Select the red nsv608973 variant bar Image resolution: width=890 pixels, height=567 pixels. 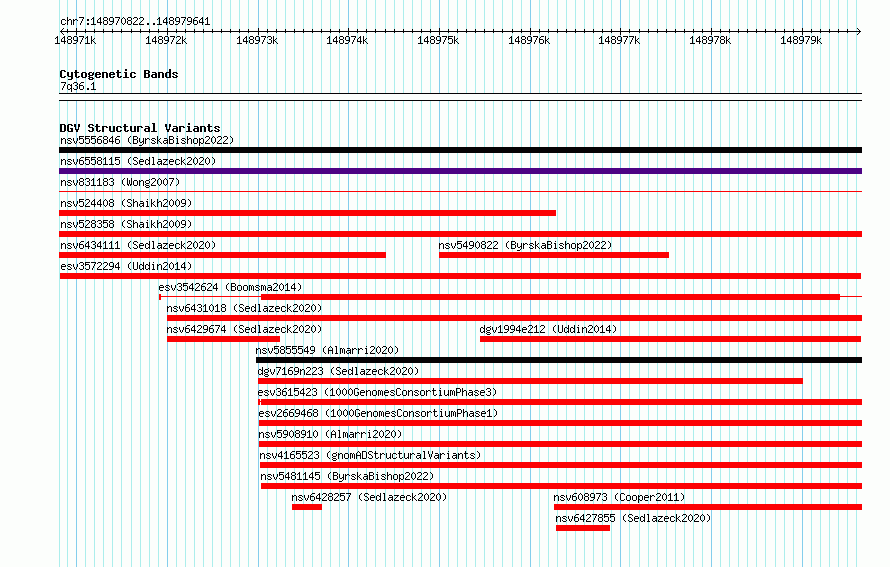coord(708,507)
